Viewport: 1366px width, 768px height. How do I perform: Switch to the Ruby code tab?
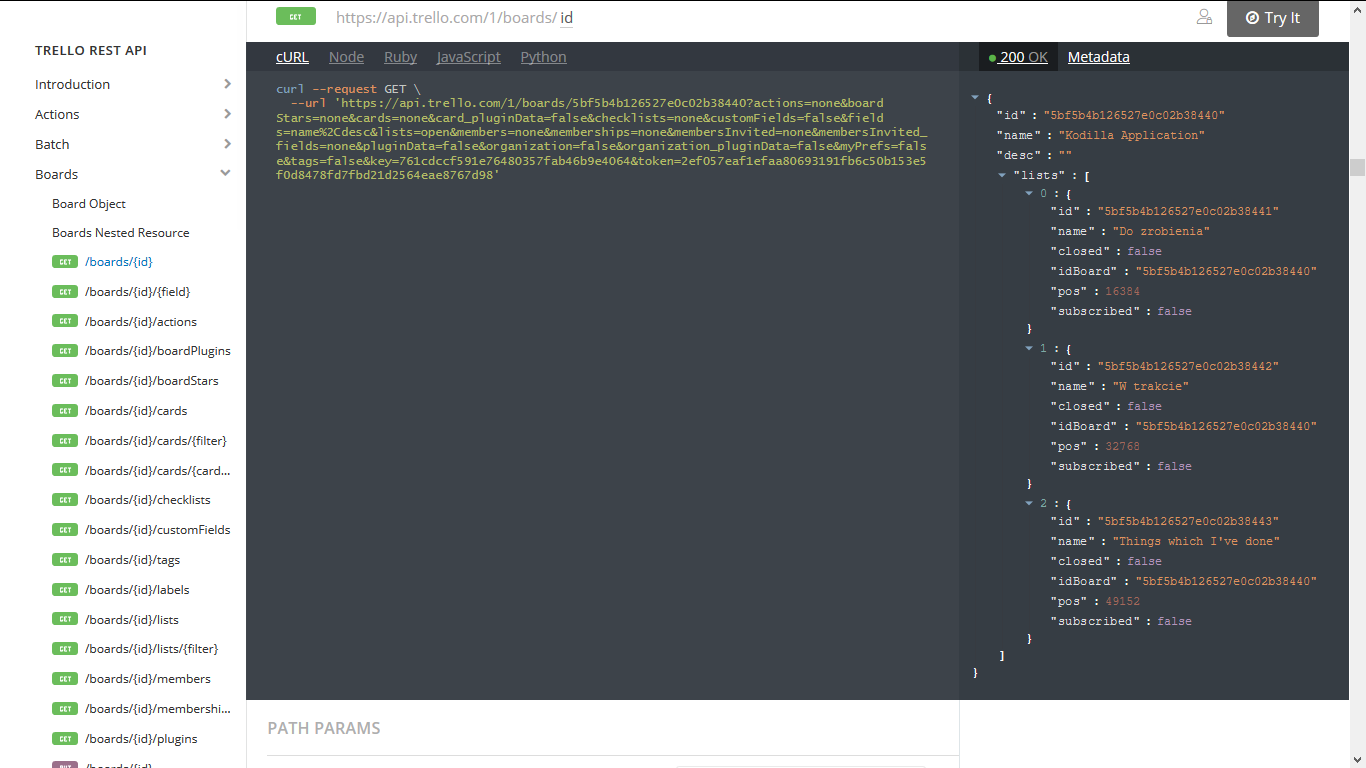coord(401,57)
